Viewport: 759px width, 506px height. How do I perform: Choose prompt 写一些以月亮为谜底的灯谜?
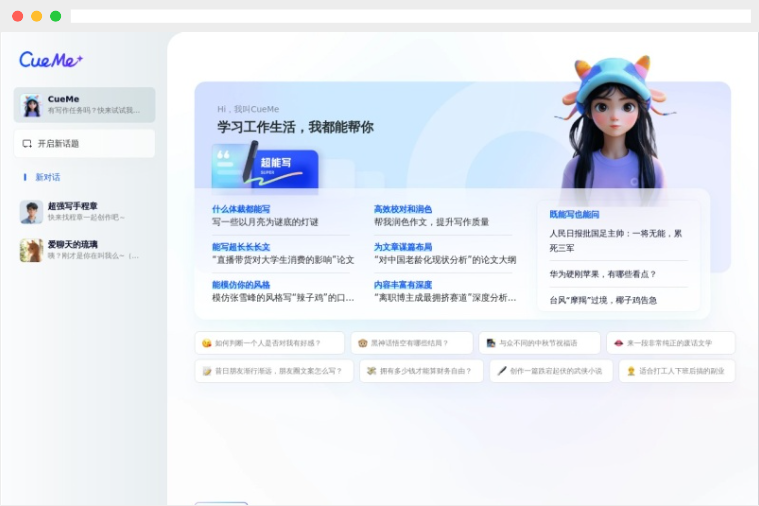(265, 222)
